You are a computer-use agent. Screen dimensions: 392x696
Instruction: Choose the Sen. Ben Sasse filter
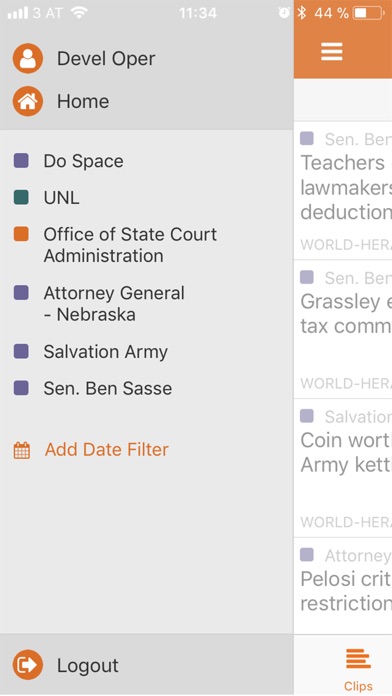click(107, 388)
